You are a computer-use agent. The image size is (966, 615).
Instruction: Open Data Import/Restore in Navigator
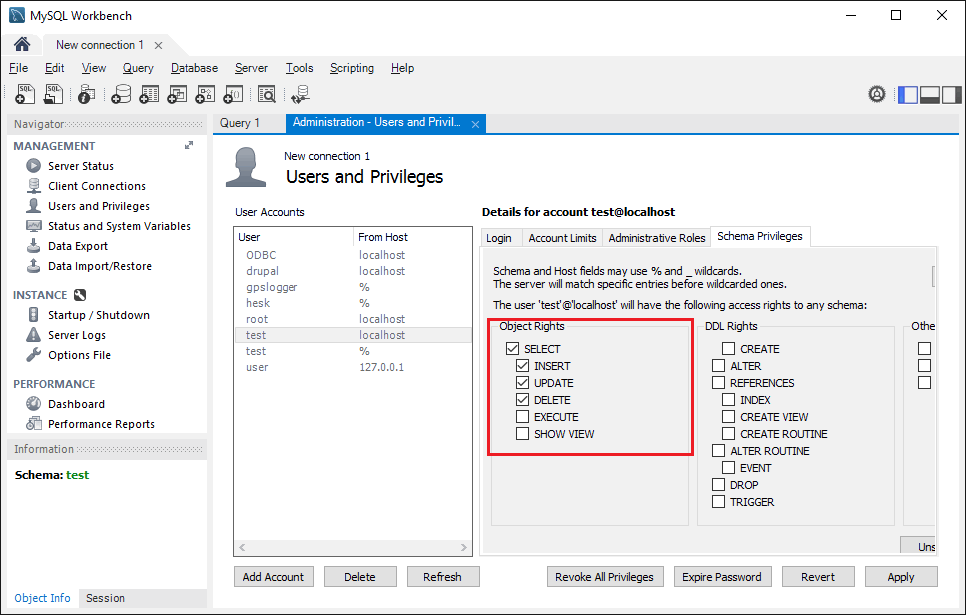(100, 266)
